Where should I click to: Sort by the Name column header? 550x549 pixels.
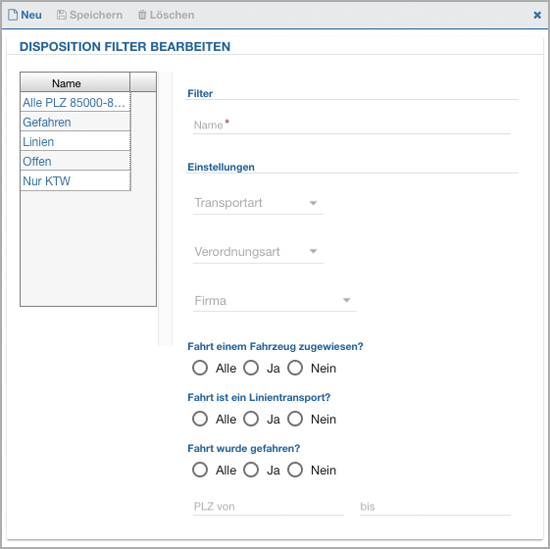pyautogui.click(x=75, y=83)
